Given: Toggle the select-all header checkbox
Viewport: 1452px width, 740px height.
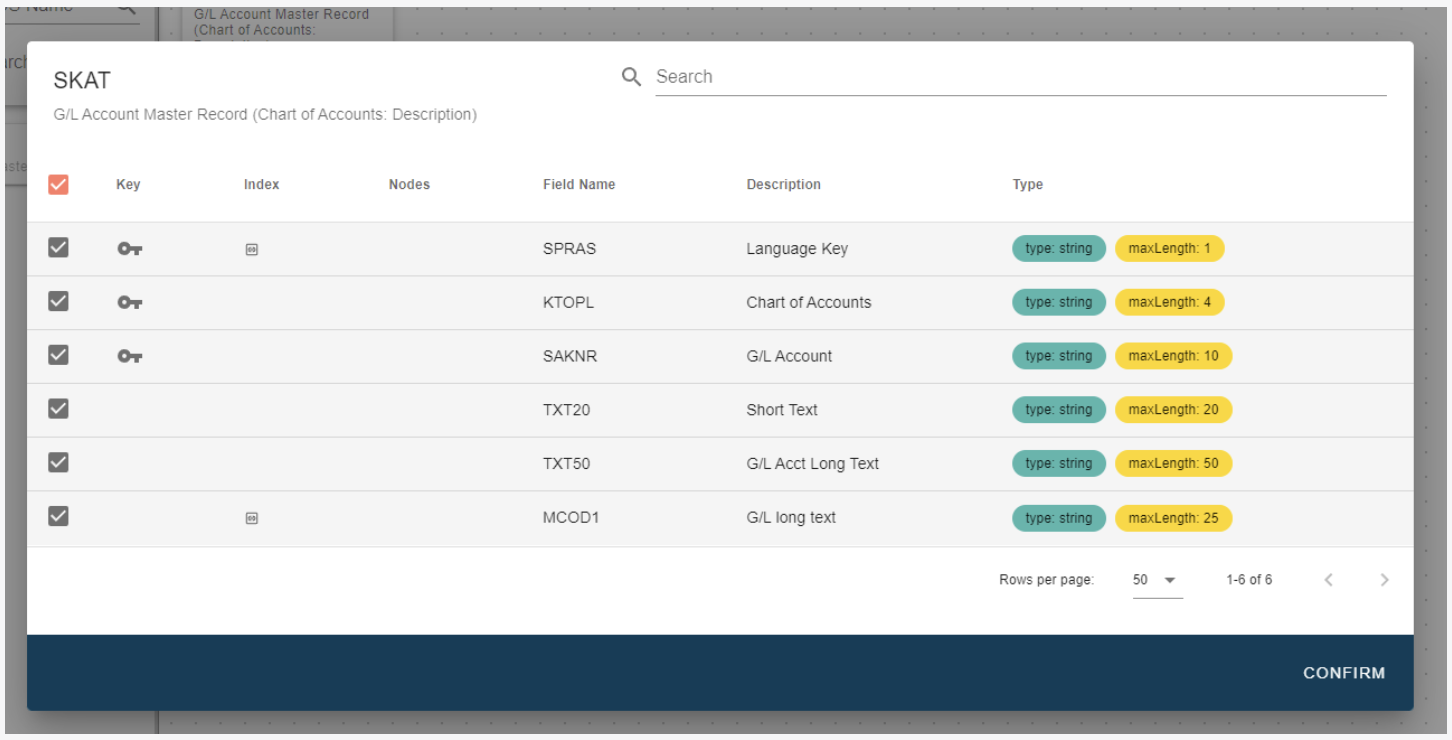Looking at the screenshot, I should click(x=58, y=184).
